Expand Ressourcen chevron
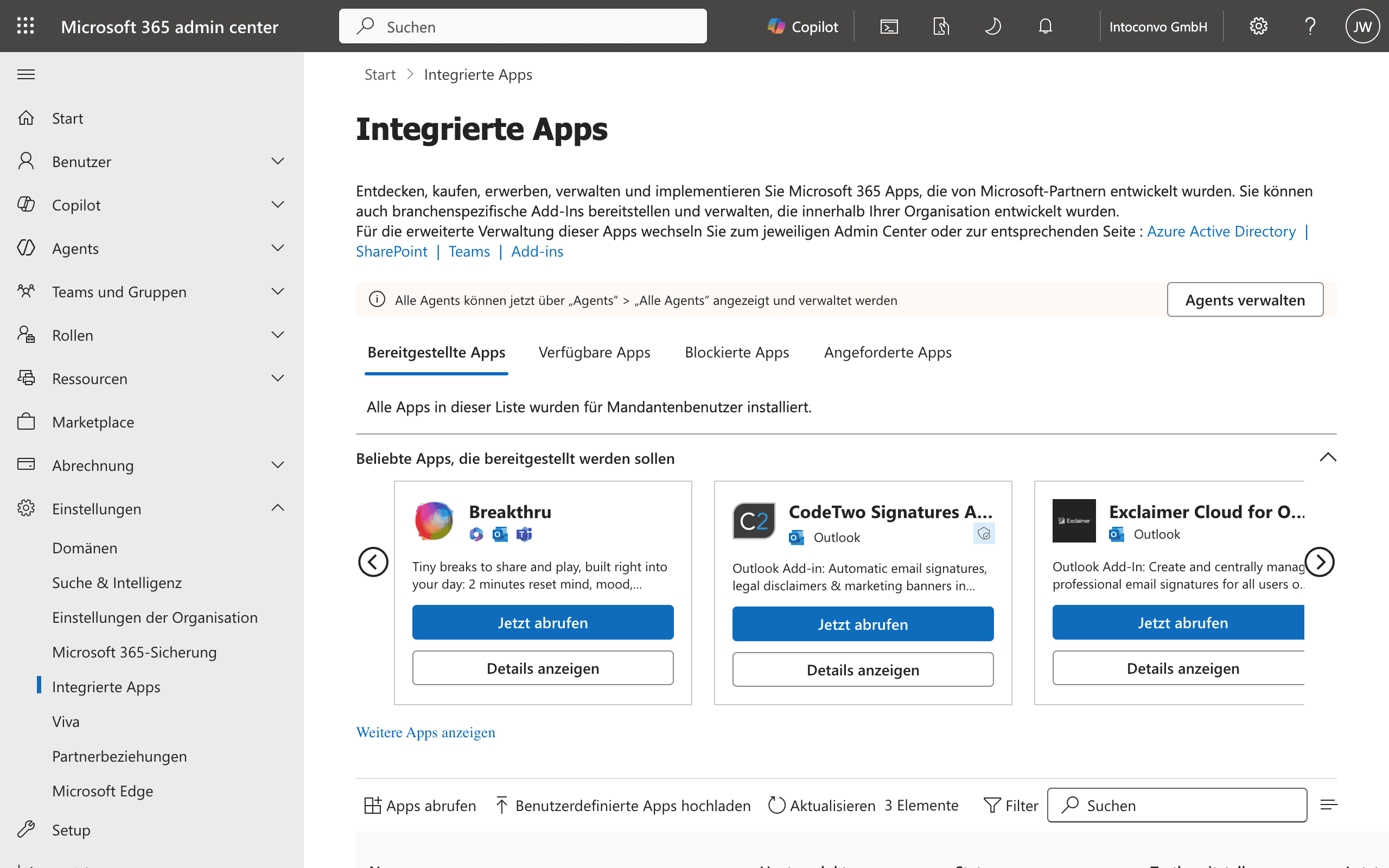The width and height of the screenshot is (1389, 868). 278,378
